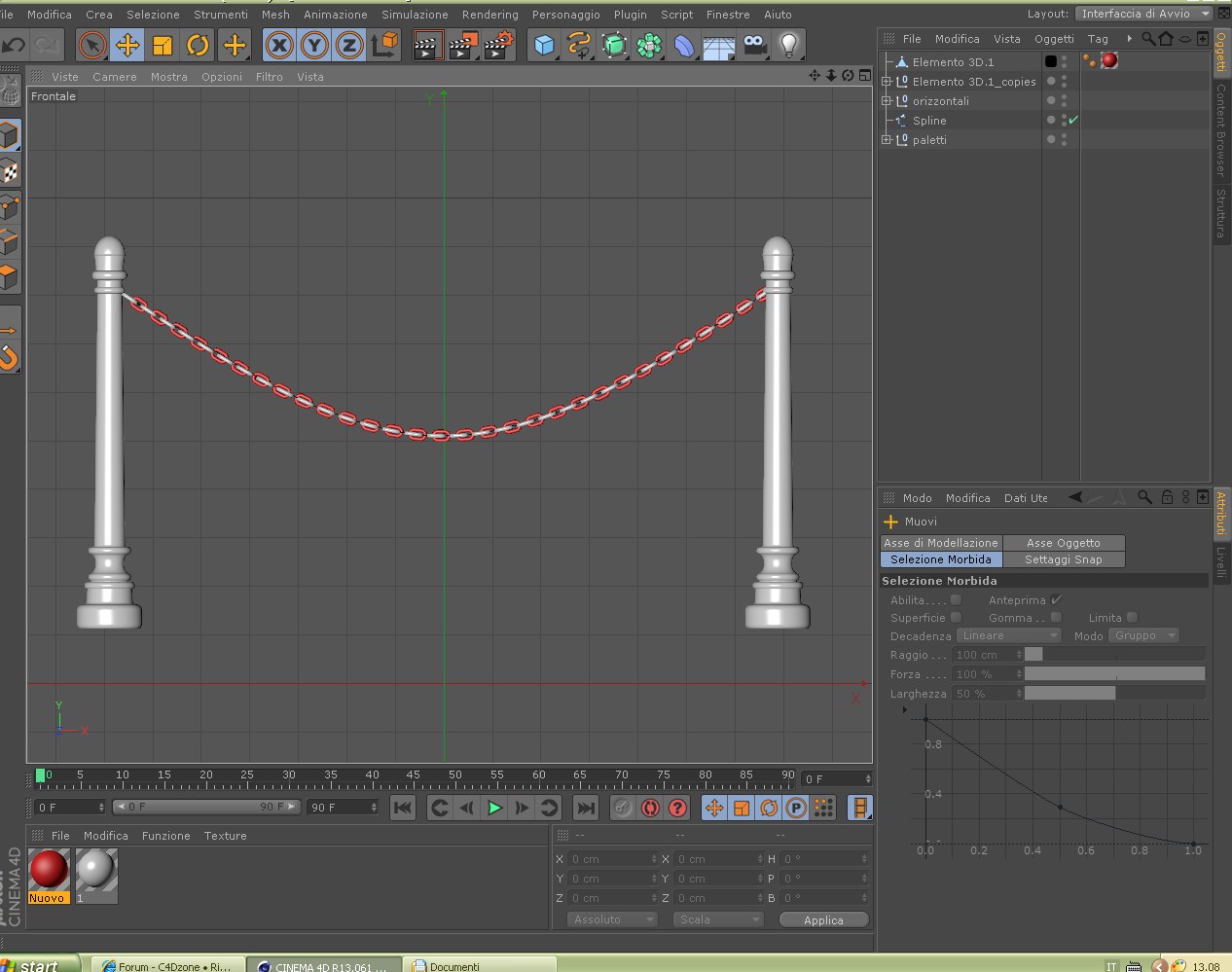Add a camera object icon
1232x972 pixels.
pos(754,45)
